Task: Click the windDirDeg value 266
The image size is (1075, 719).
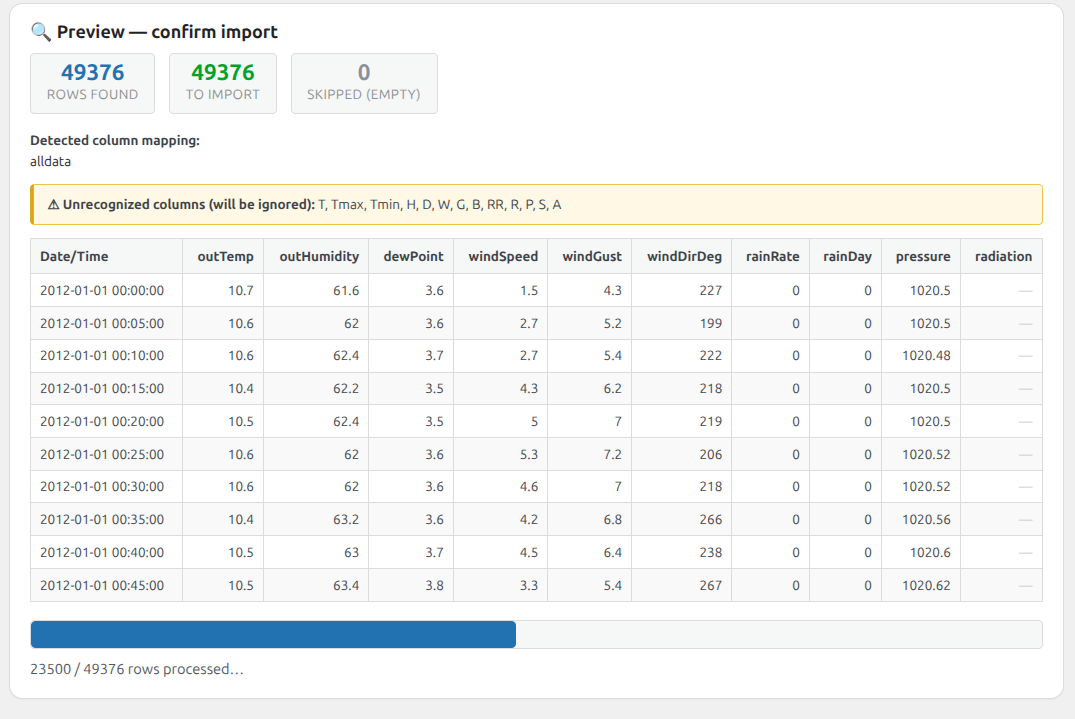Action: coord(710,520)
